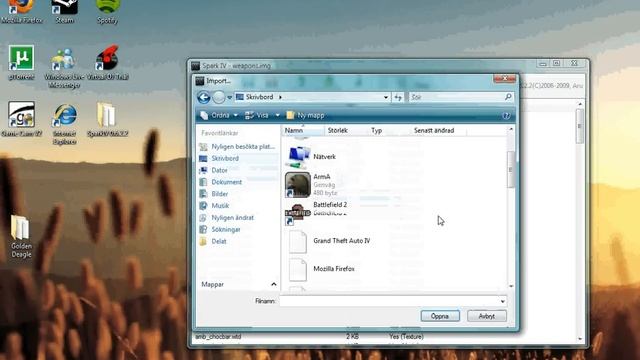Open the Game Cam desktop icon
The width and height of the screenshot is (640, 360).
tap(21, 119)
